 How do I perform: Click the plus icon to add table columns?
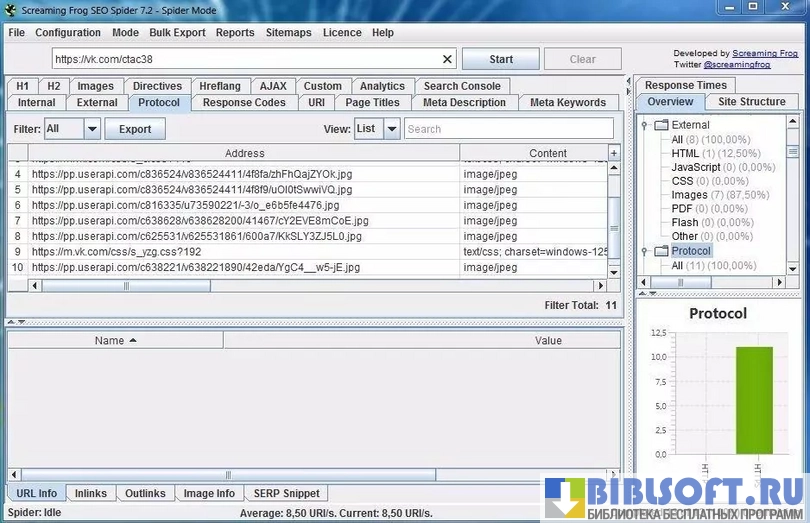tap(614, 153)
